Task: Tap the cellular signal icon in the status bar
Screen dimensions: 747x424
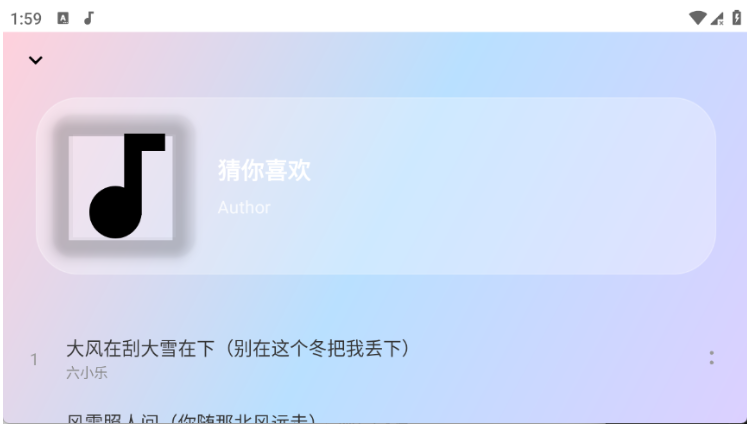Action: (x=717, y=19)
